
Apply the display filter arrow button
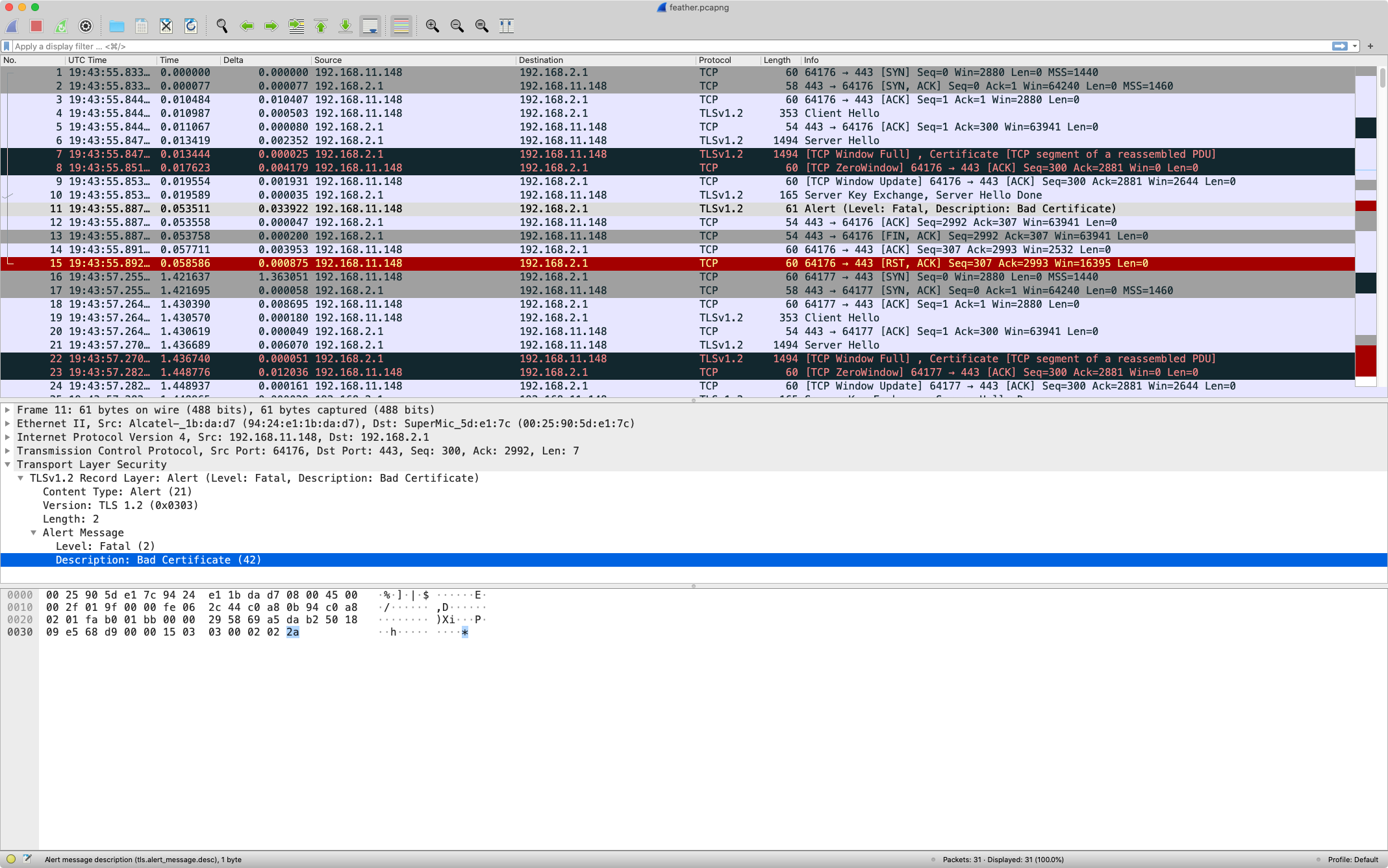[x=1339, y=46]
